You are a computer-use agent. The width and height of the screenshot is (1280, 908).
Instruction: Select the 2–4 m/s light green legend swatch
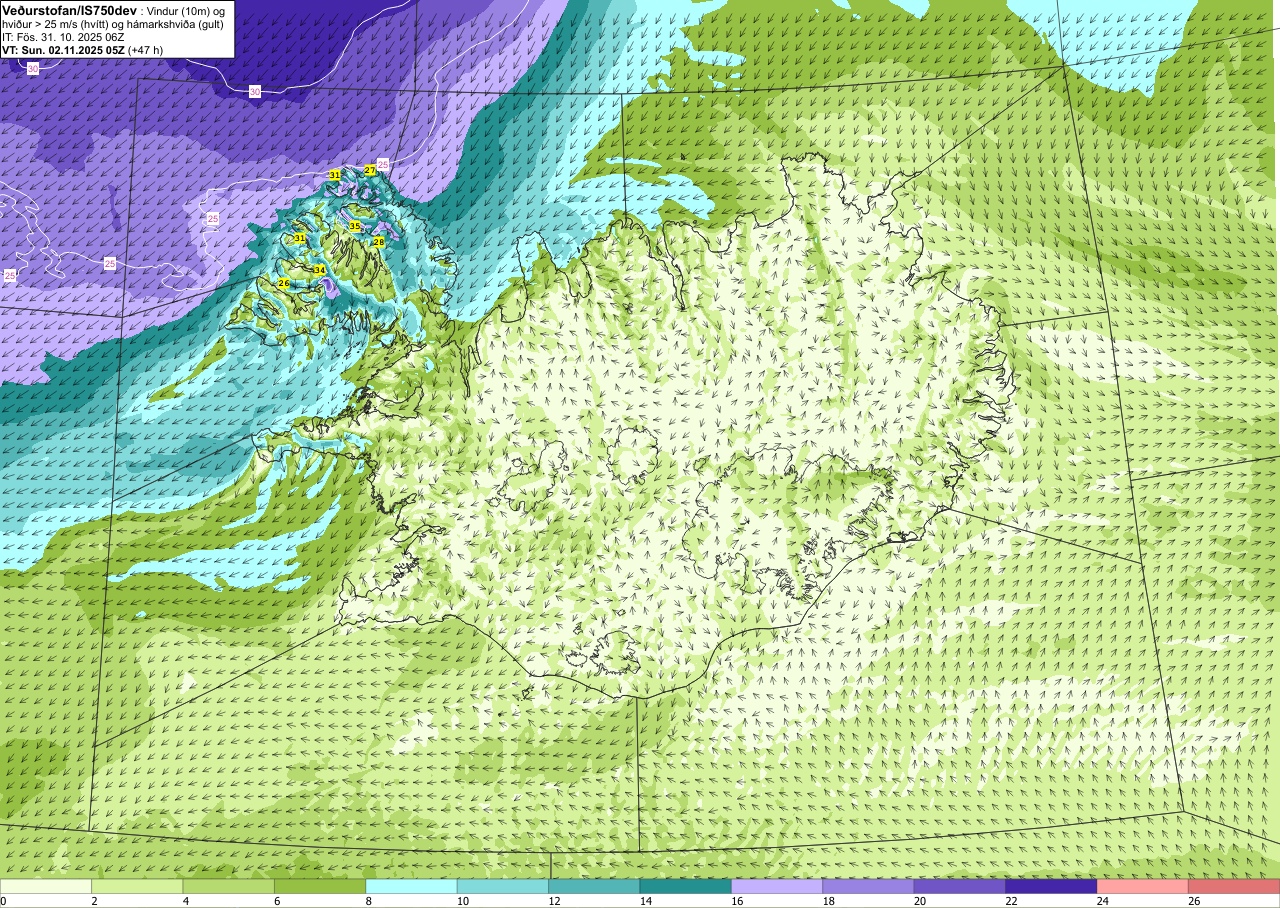click(137, 886)
